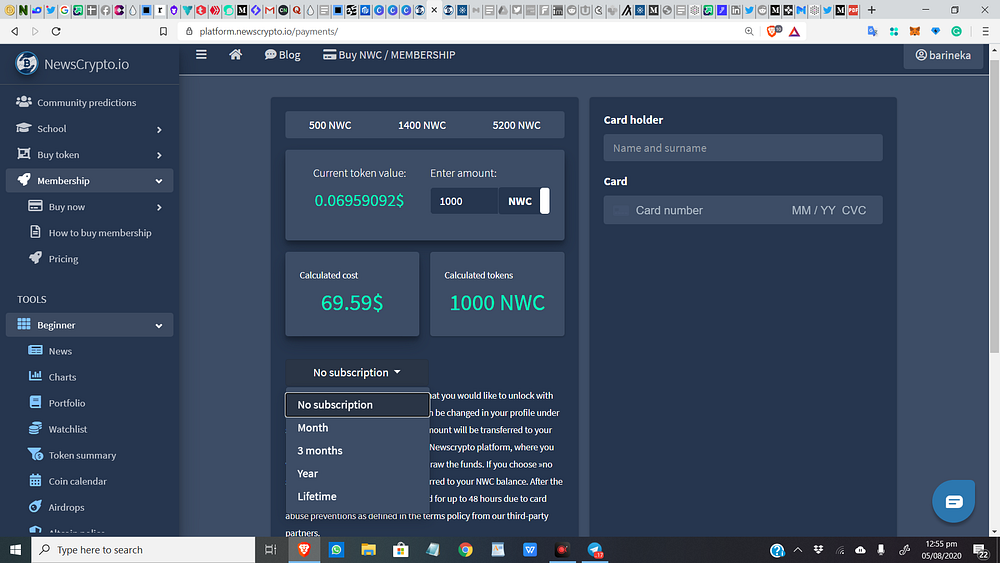Go to home via house icon
1000x563 pixels.
(235, 55)
